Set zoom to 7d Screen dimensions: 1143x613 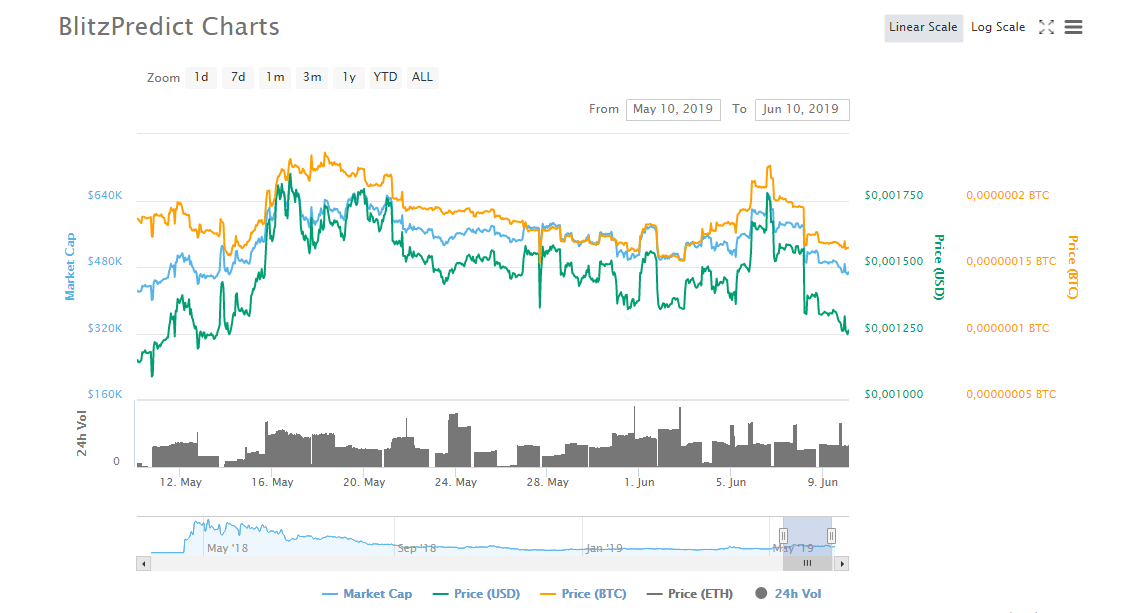(238, 77)
